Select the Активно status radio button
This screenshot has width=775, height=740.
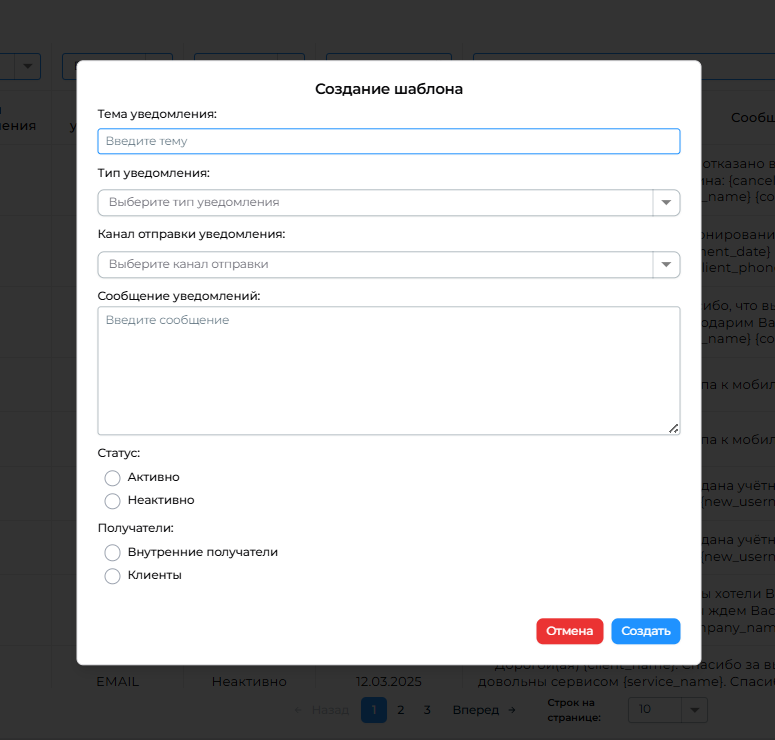(x=112, y=478)
